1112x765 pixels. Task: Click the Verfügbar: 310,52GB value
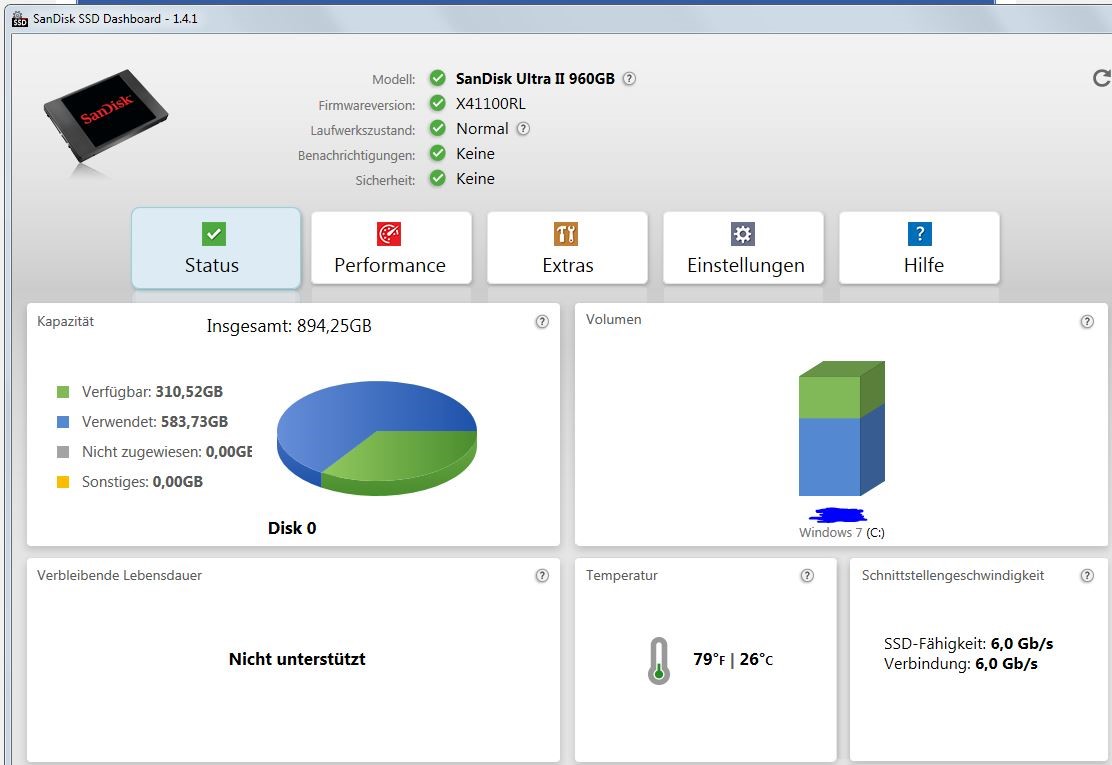tap(152, 392)
